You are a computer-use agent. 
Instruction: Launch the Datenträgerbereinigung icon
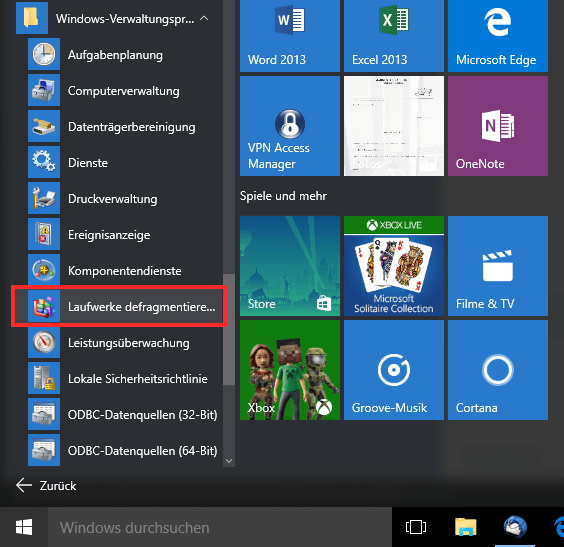click(x=44, y=126)
